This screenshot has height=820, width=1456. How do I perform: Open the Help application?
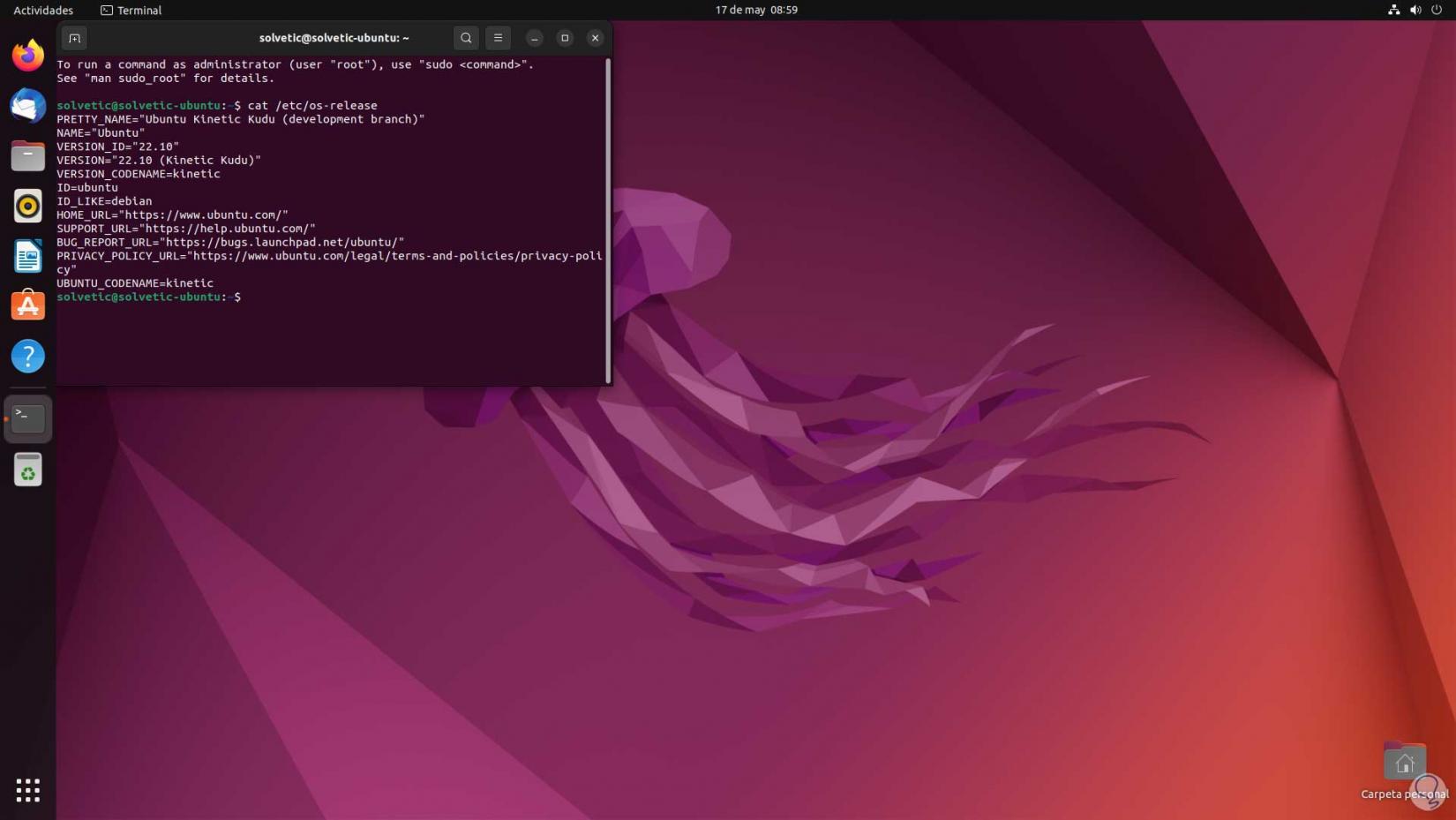tap(28, 357)
